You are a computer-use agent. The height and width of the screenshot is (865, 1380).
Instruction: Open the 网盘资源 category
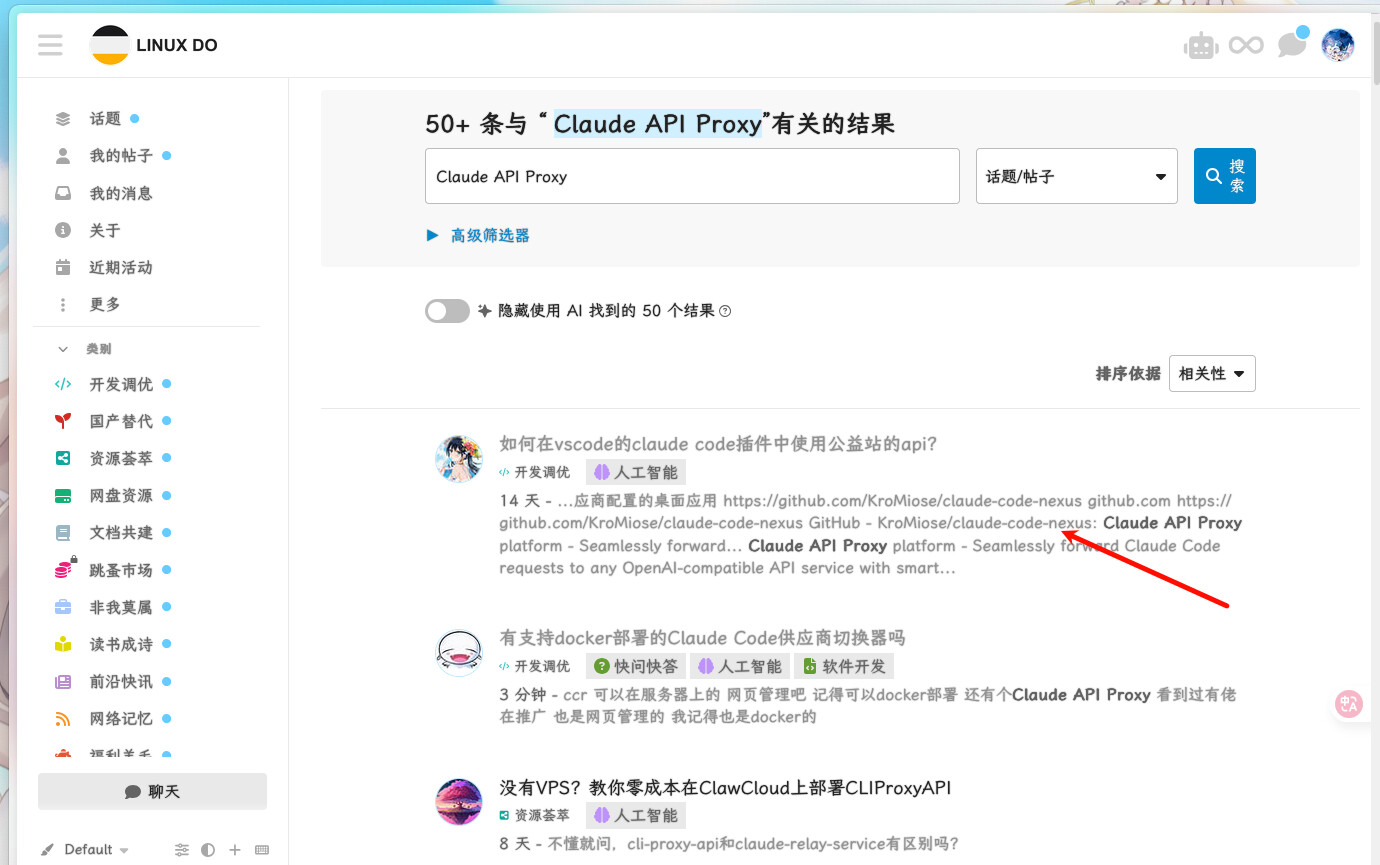coord(120,495)
